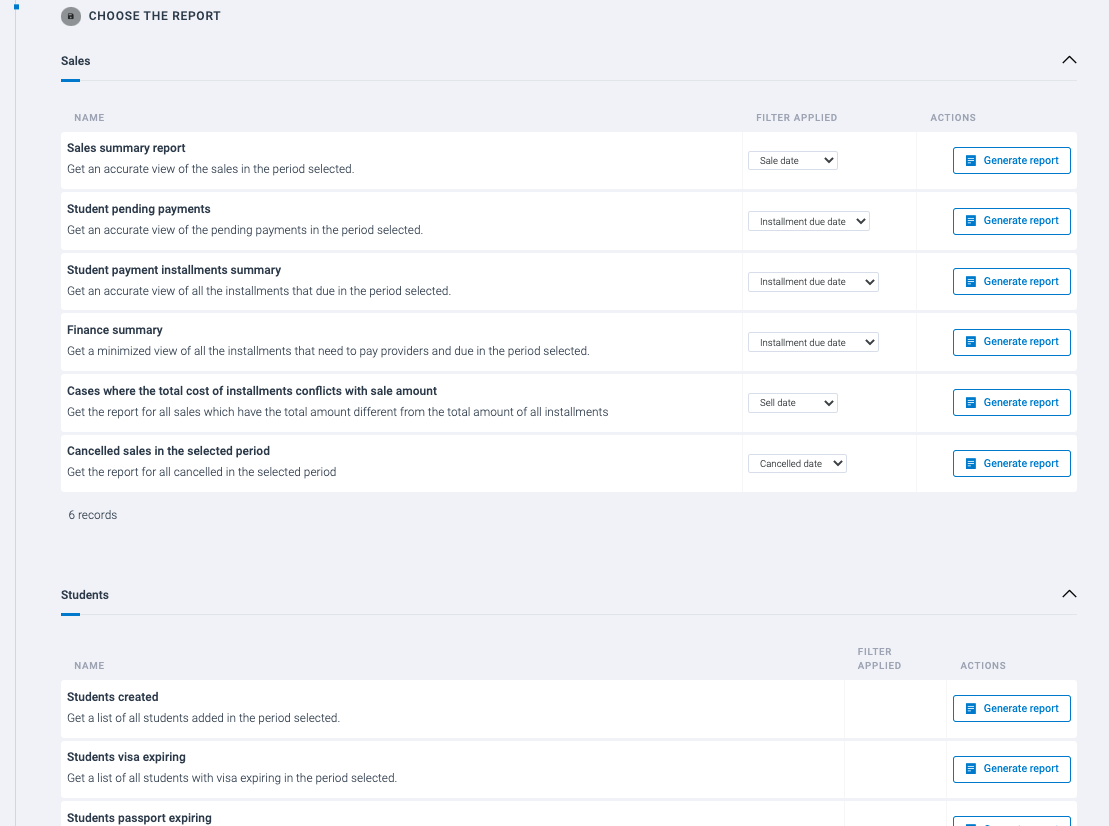Open the Cancelled date filter dropdown
Screen dimensions: 1109x826
tap(797, 463)
